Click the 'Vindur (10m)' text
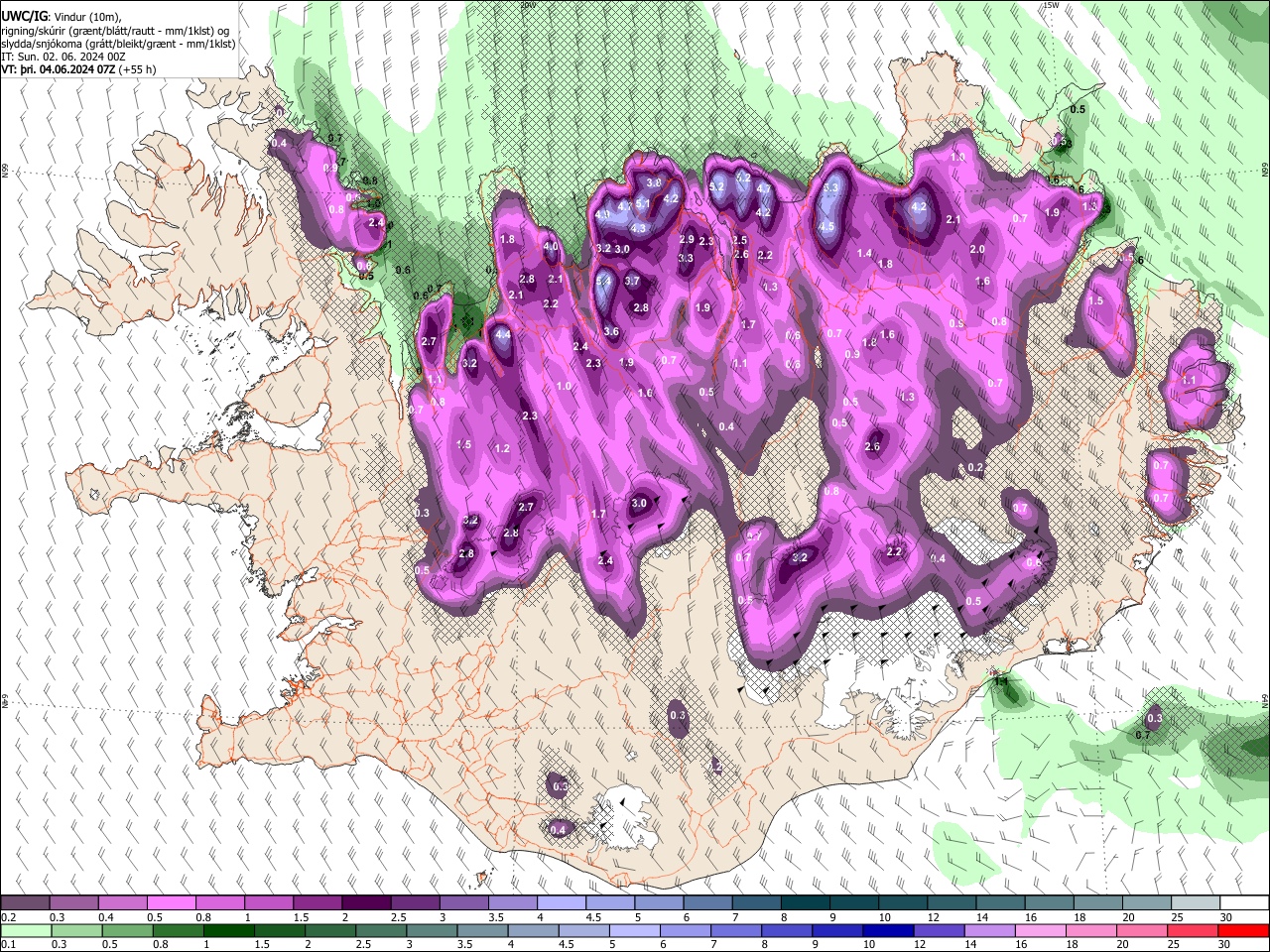The image size is (1270, 952). pyautogui.click(x=85, y=16)
